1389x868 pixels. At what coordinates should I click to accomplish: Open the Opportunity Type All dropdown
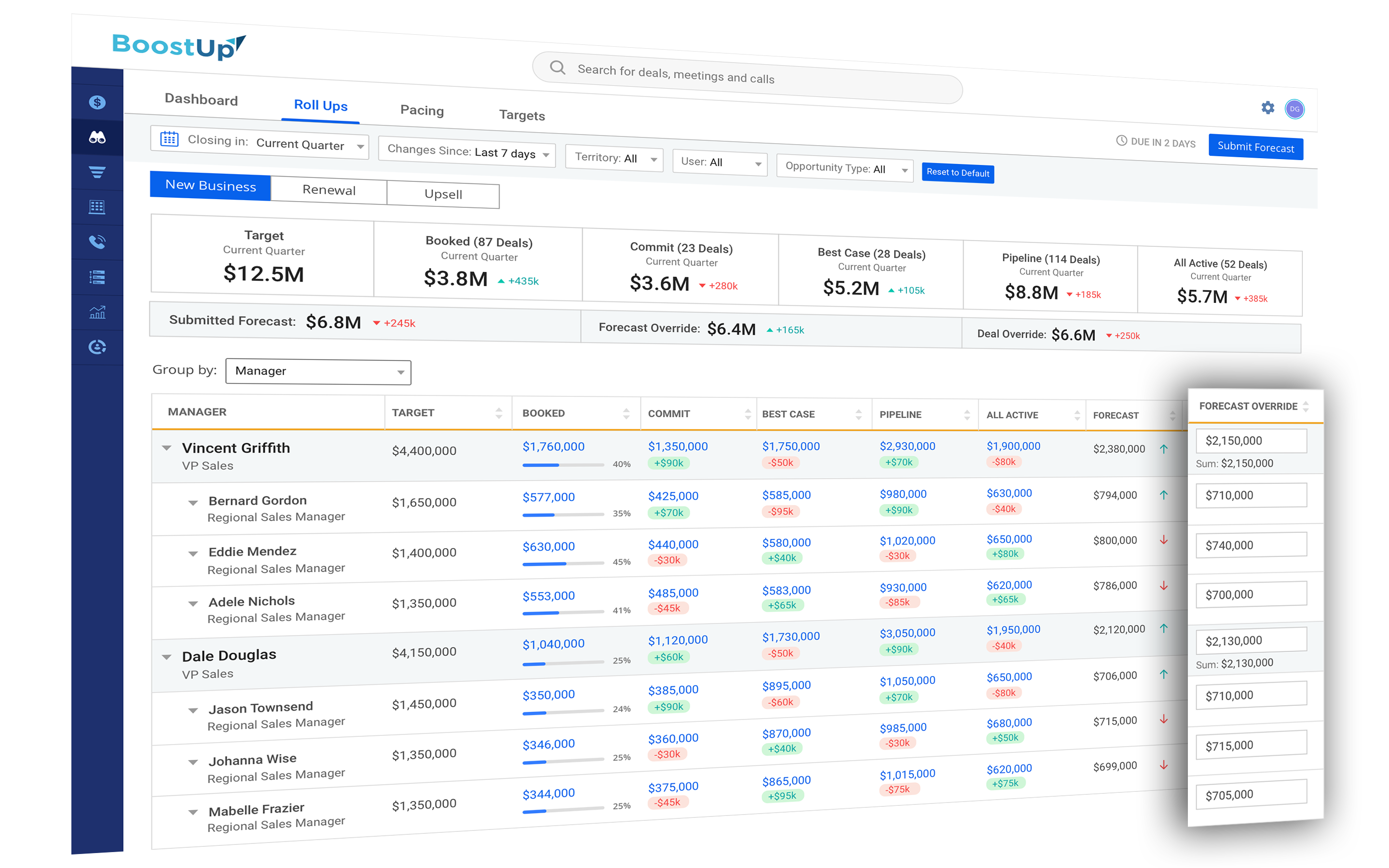point(844,168)
